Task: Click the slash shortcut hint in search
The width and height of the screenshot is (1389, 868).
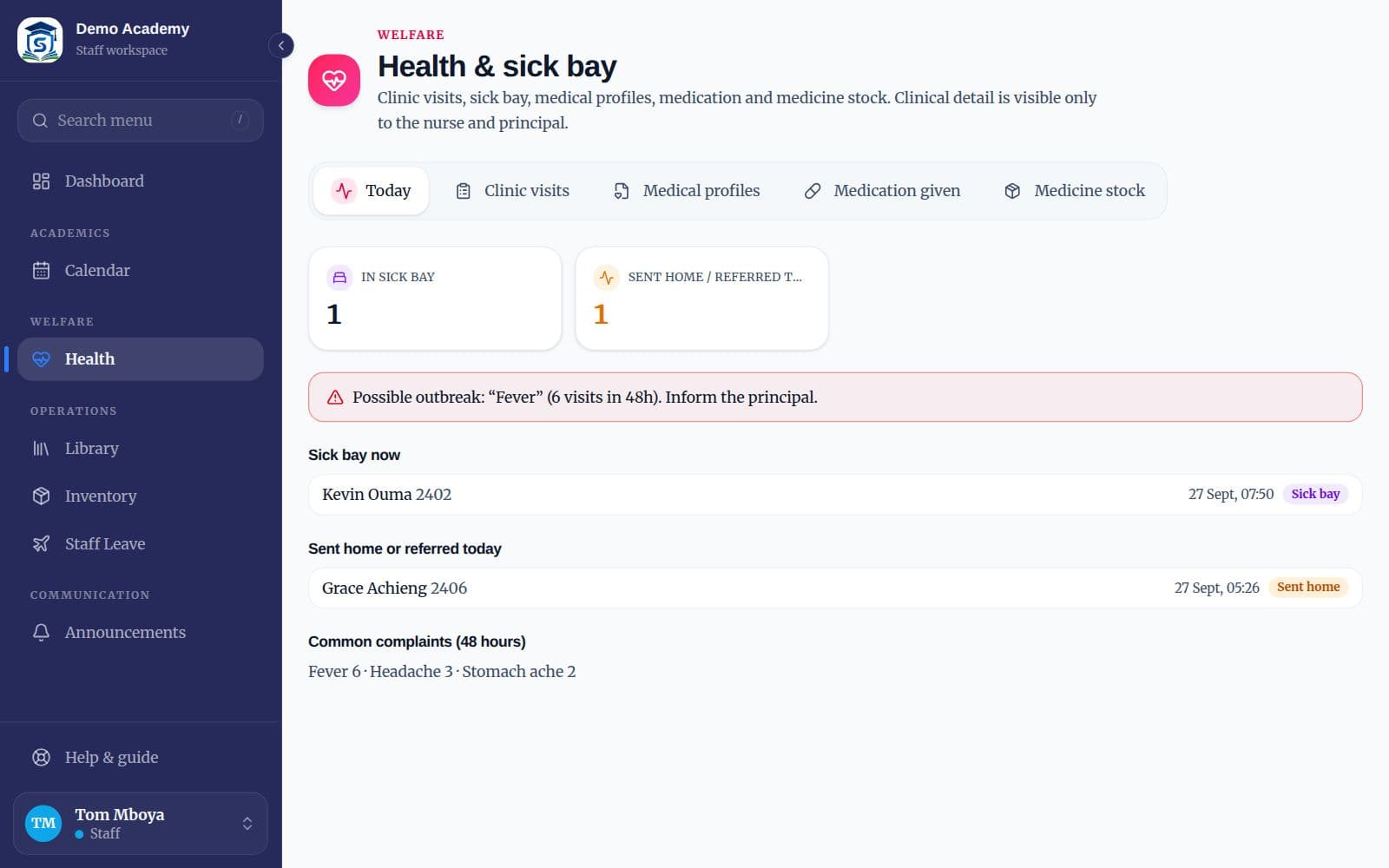Action: [240, 120]
